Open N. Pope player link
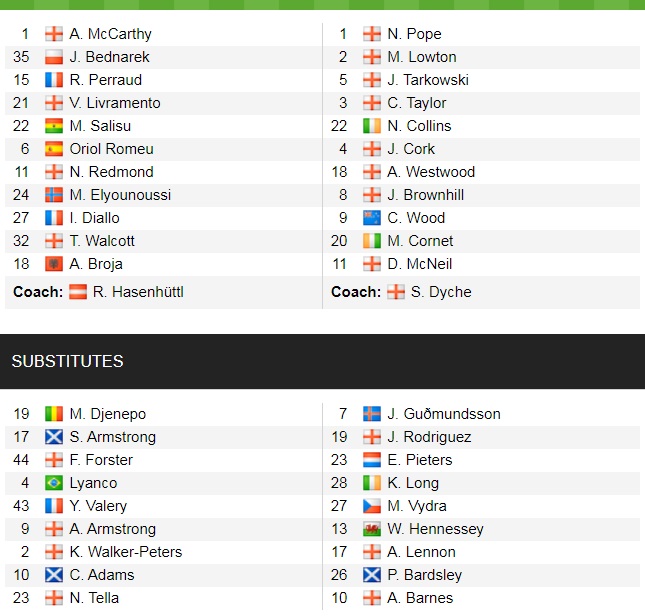 point(414,34)
